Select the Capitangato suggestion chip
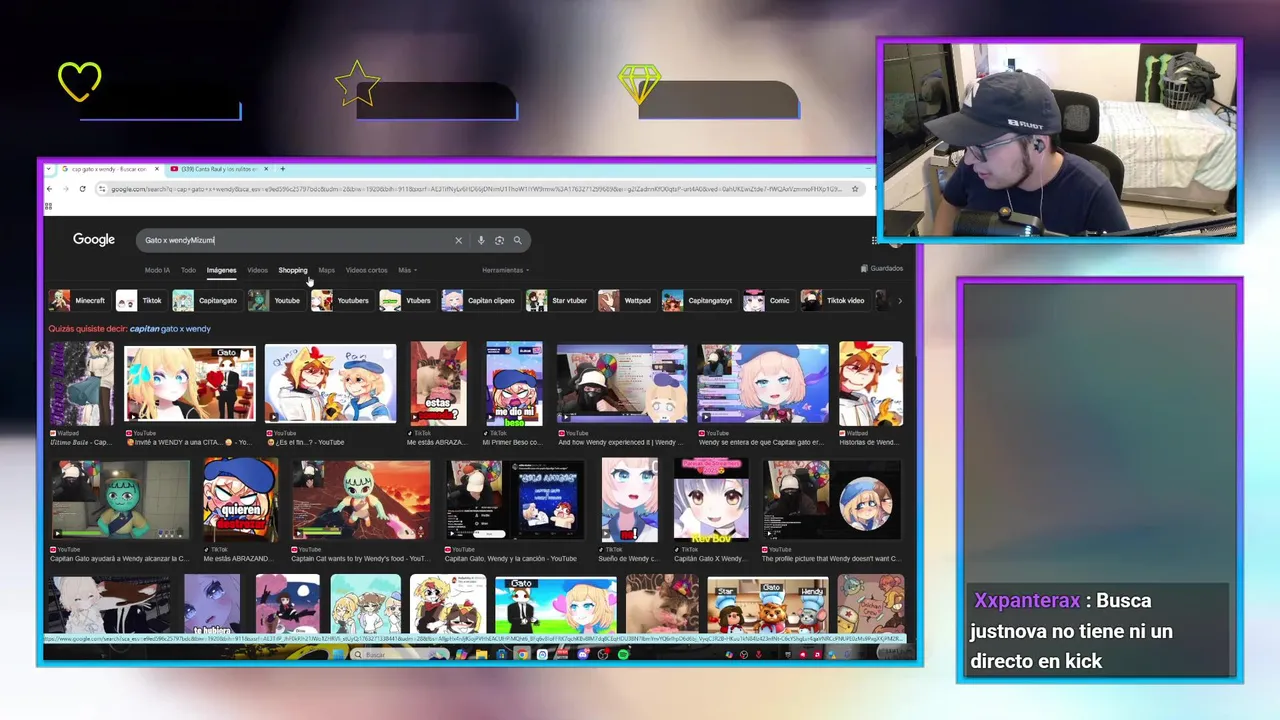Screen dimensions: 1280x720 tap(206, 301)
